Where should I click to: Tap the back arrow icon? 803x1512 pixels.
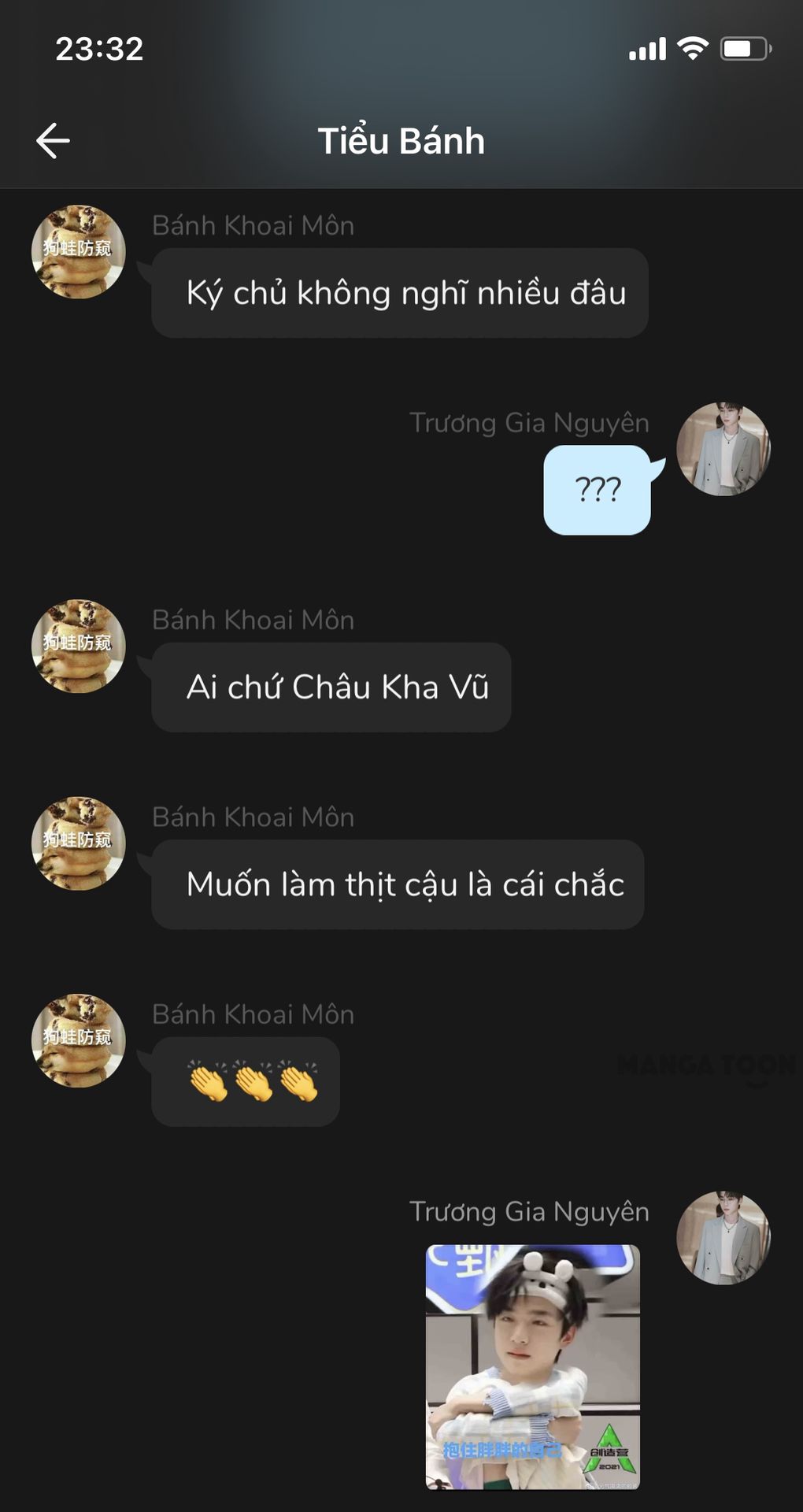point(54,141)
